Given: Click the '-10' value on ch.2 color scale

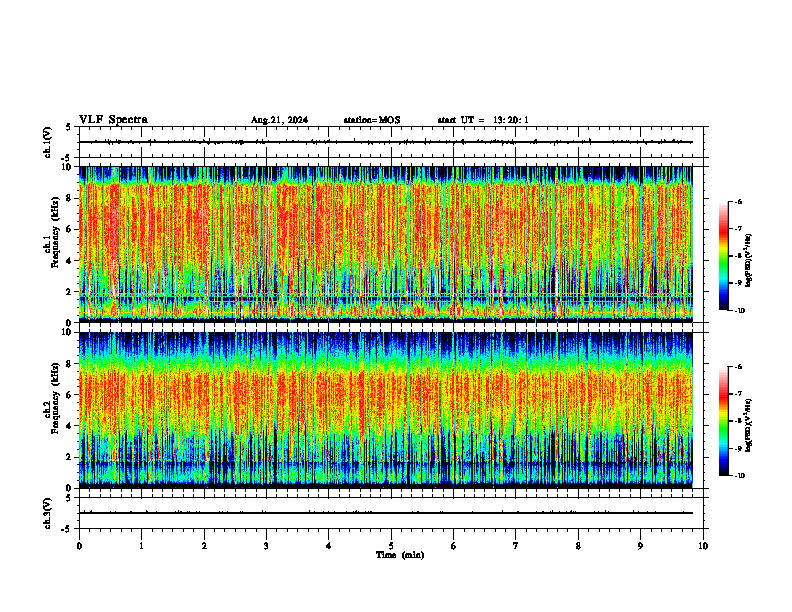Looking at the screenshot, I should 739,475.
